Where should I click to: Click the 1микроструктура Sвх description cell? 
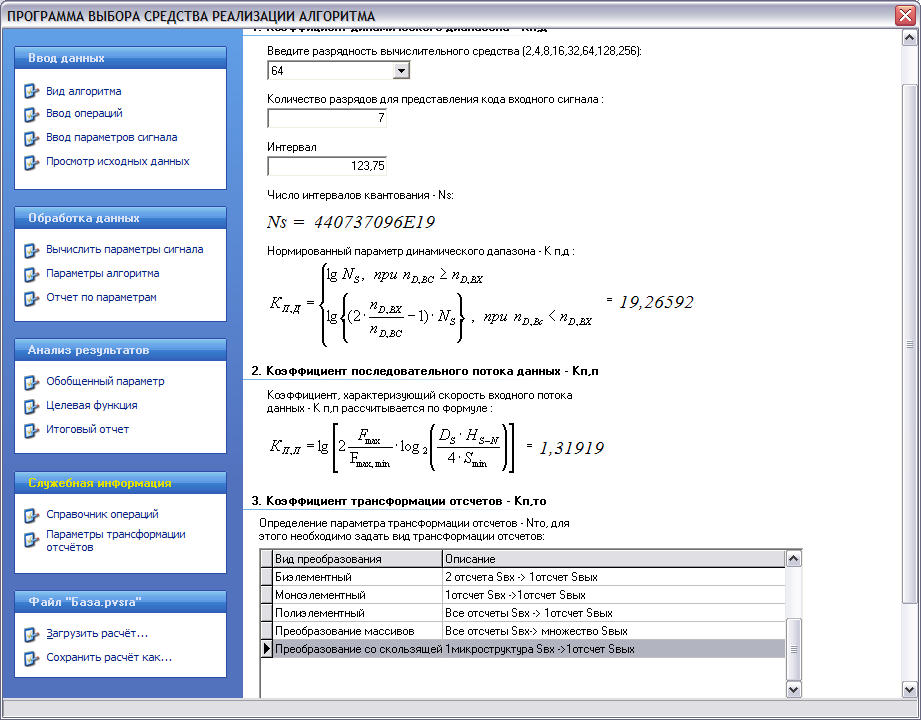click(x=613, y=649)
